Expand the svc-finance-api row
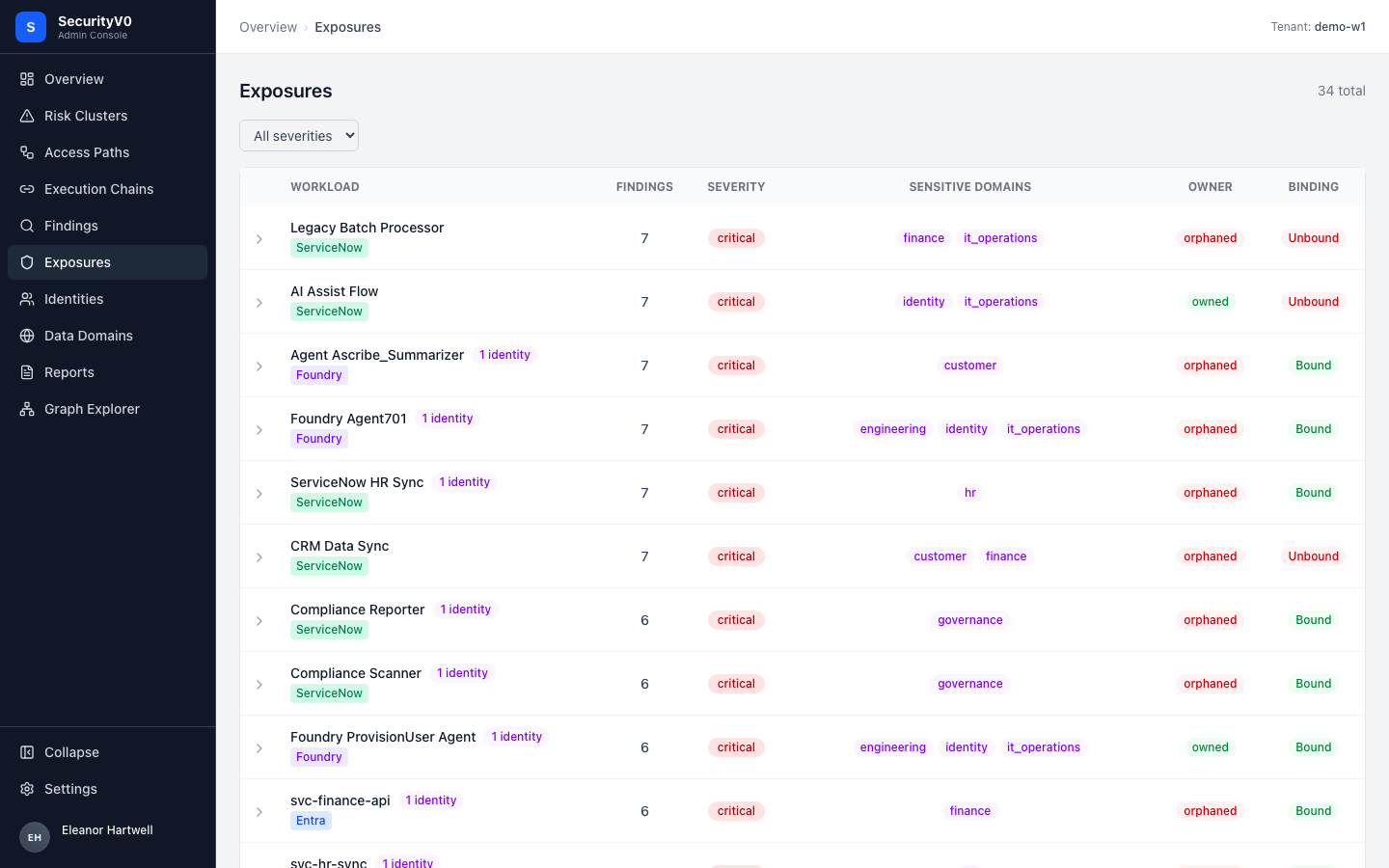 [x=259, y=812]
